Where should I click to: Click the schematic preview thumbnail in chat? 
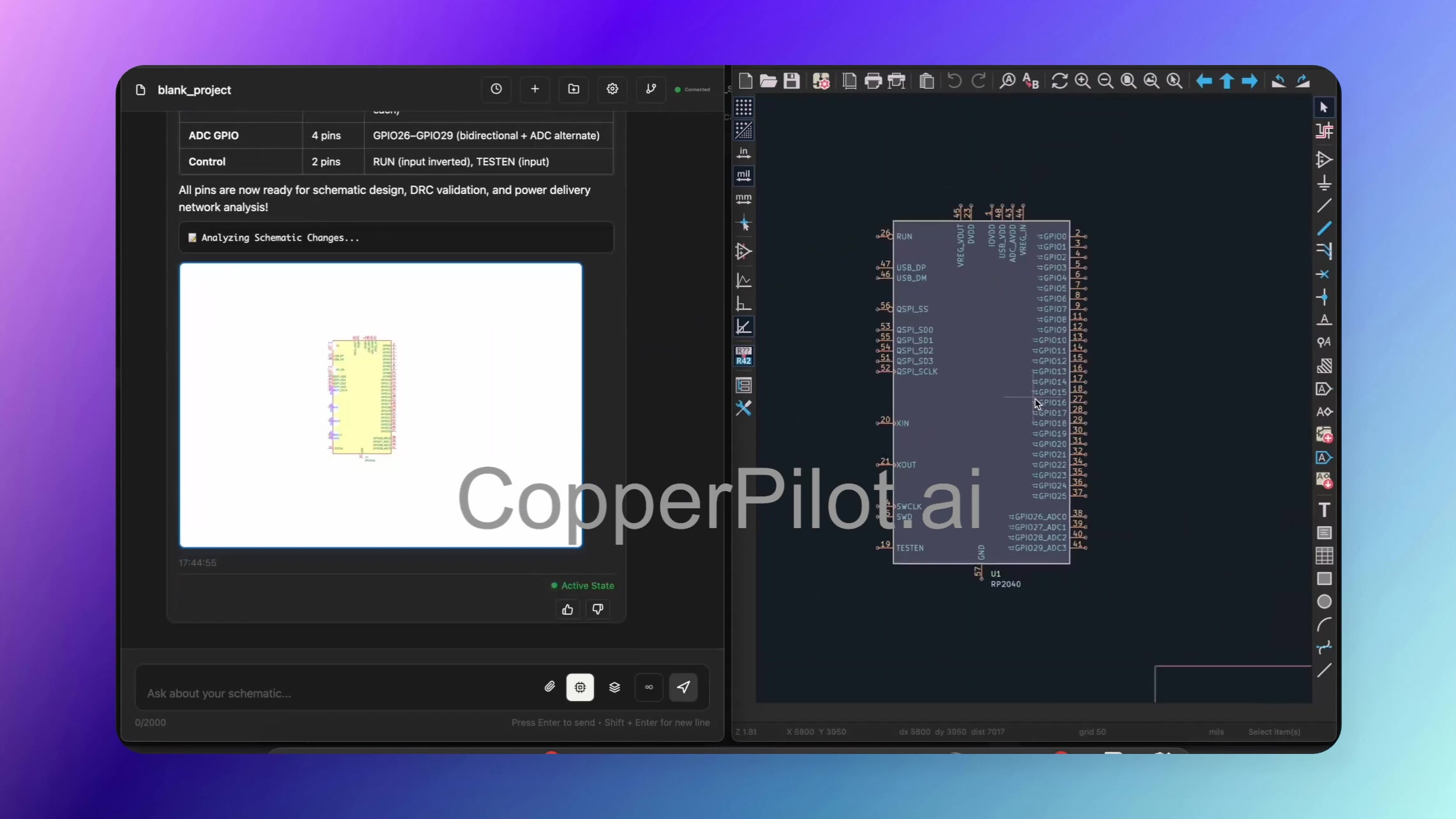click(x=381, y=405)
